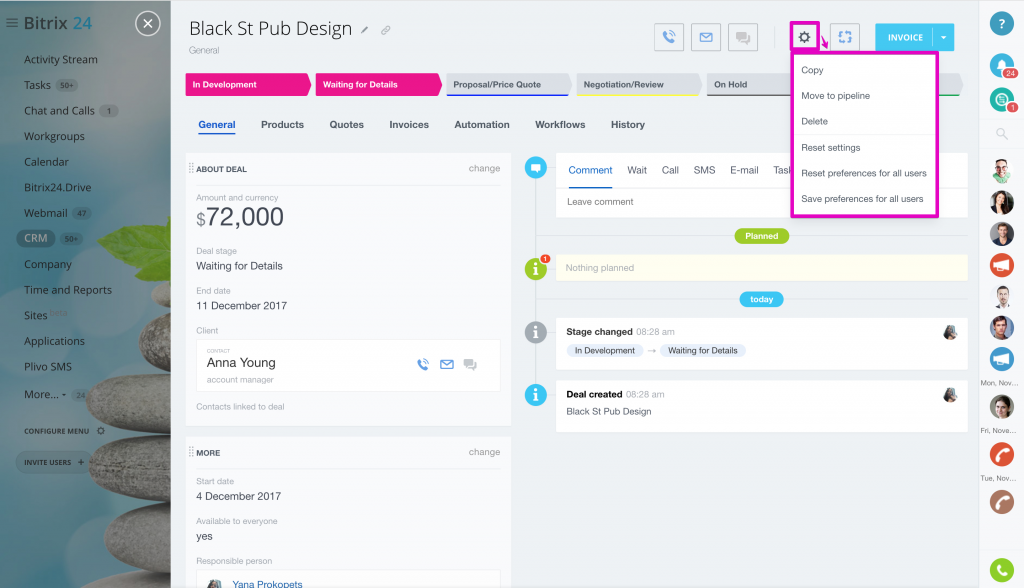
Task: Call Anna Young using phone icon
Action: [423, 365]
